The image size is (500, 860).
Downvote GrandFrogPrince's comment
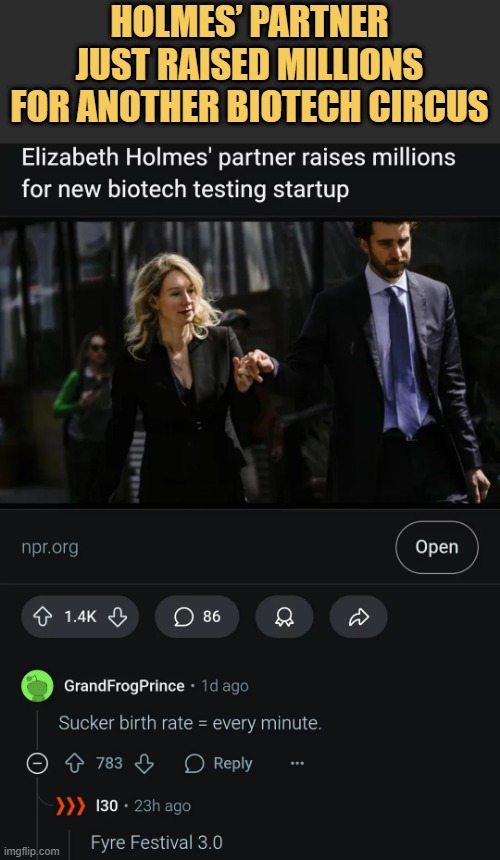tap(144, 763)
